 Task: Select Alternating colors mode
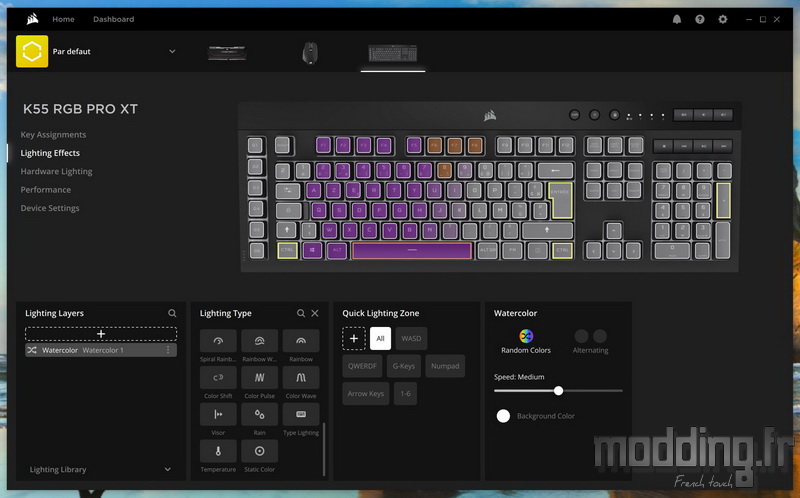coord(590,341)
